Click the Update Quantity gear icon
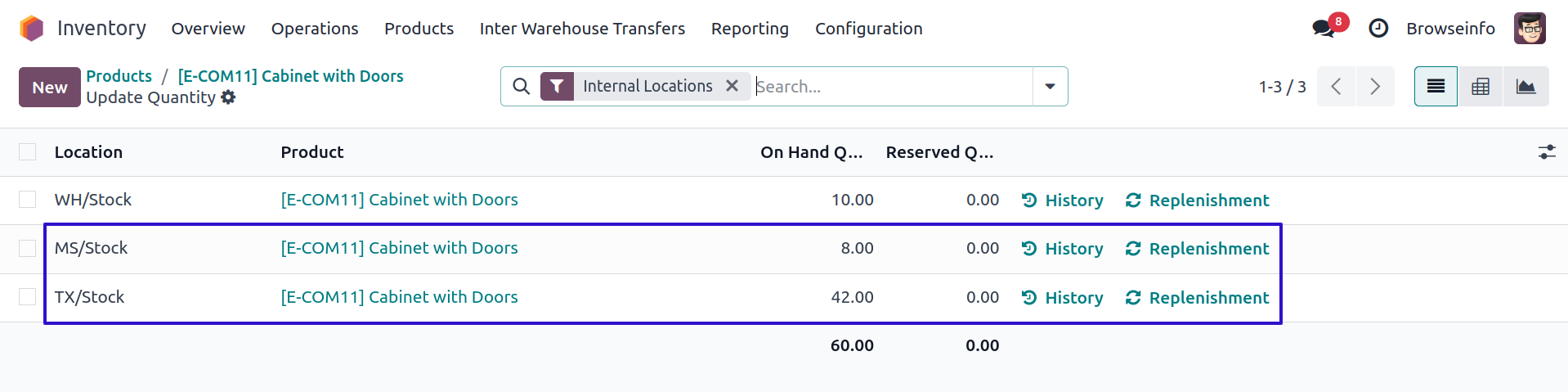 coord(229,97)
